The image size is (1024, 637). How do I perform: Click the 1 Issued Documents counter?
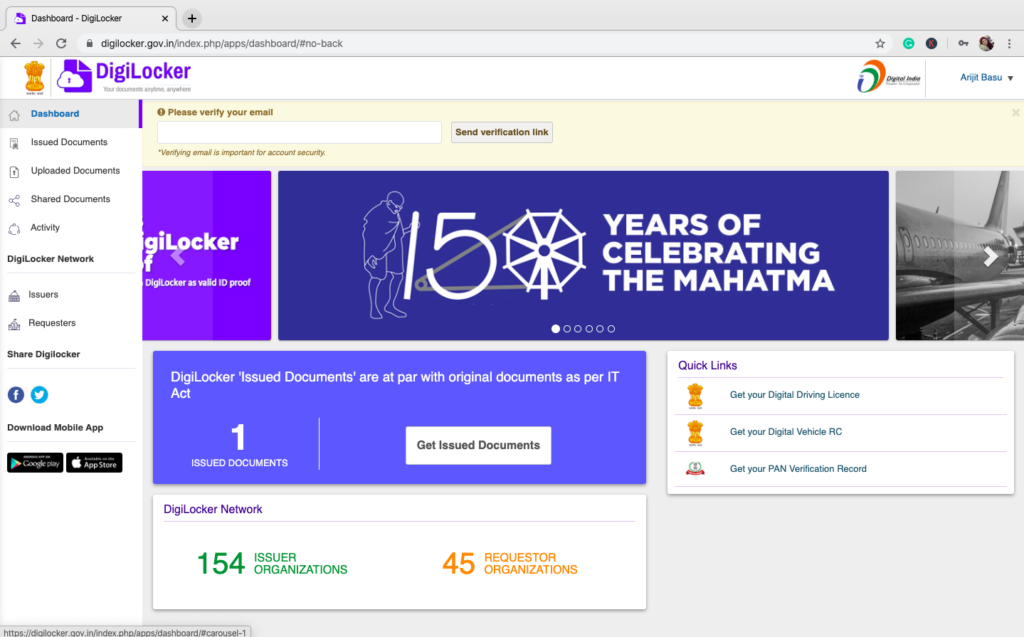[x=239, y=445]
